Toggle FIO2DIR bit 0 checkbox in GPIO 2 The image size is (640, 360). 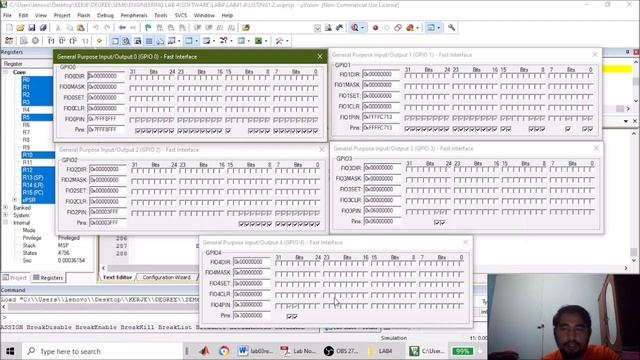[317, 171]
